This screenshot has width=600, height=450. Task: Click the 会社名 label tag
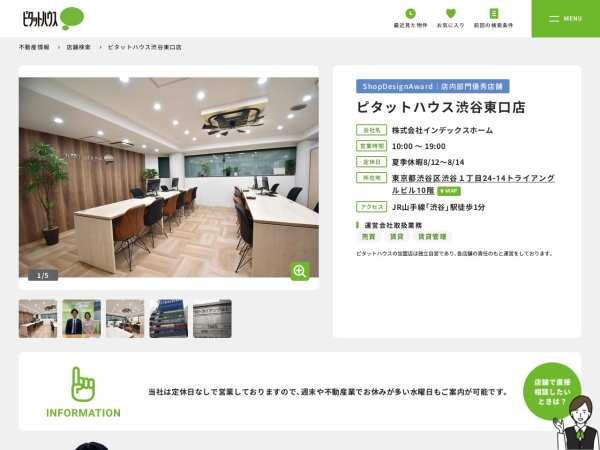pyautogui.click(x=372, y=130)
